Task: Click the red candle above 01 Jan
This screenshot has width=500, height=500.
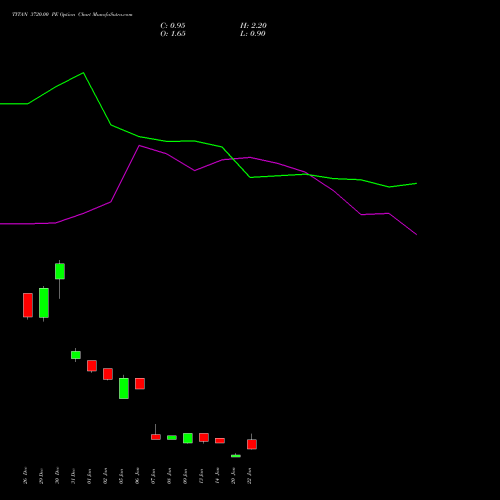Action: 92,366
